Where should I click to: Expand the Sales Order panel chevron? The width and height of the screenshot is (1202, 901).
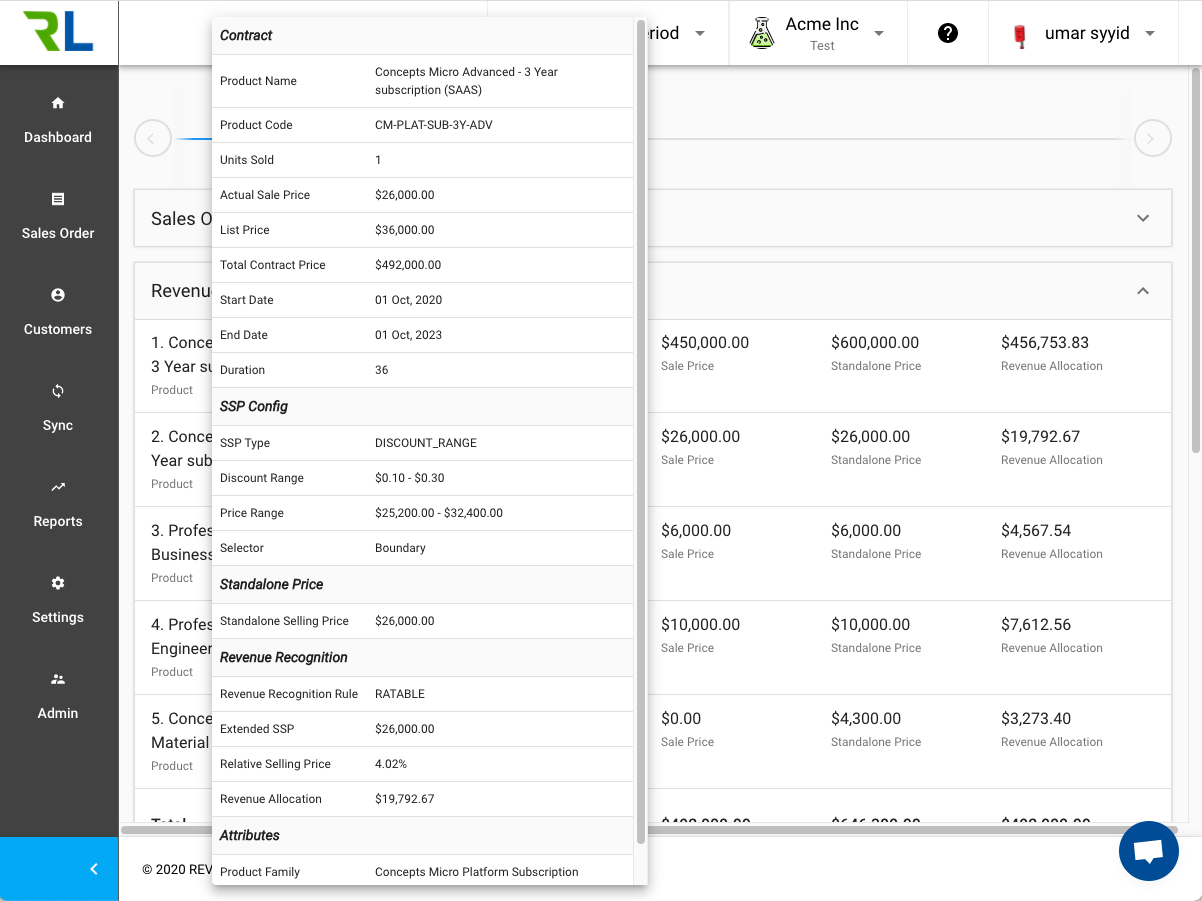point(1143,218)
